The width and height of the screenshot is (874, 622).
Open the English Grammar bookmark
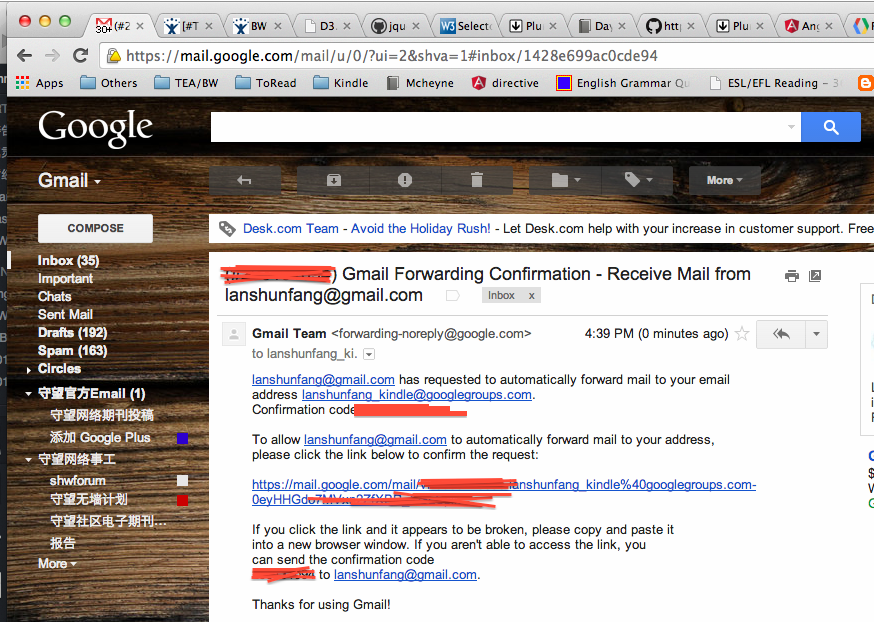623,83
